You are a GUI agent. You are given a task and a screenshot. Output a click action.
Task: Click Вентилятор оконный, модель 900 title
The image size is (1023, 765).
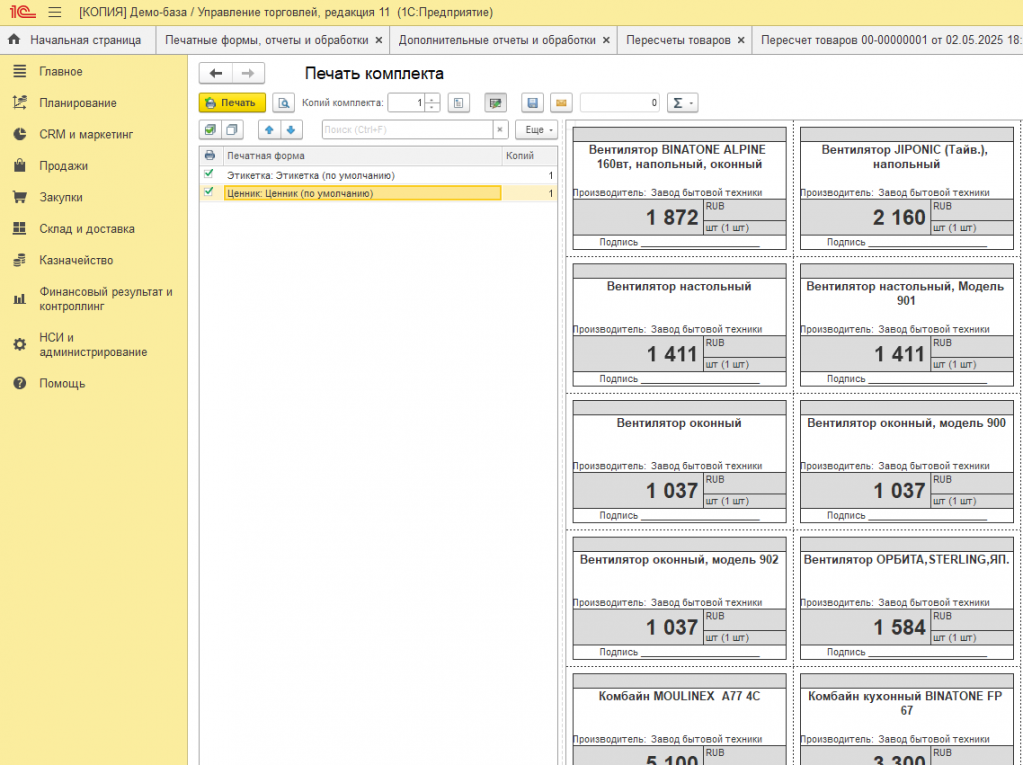(906, 423)
